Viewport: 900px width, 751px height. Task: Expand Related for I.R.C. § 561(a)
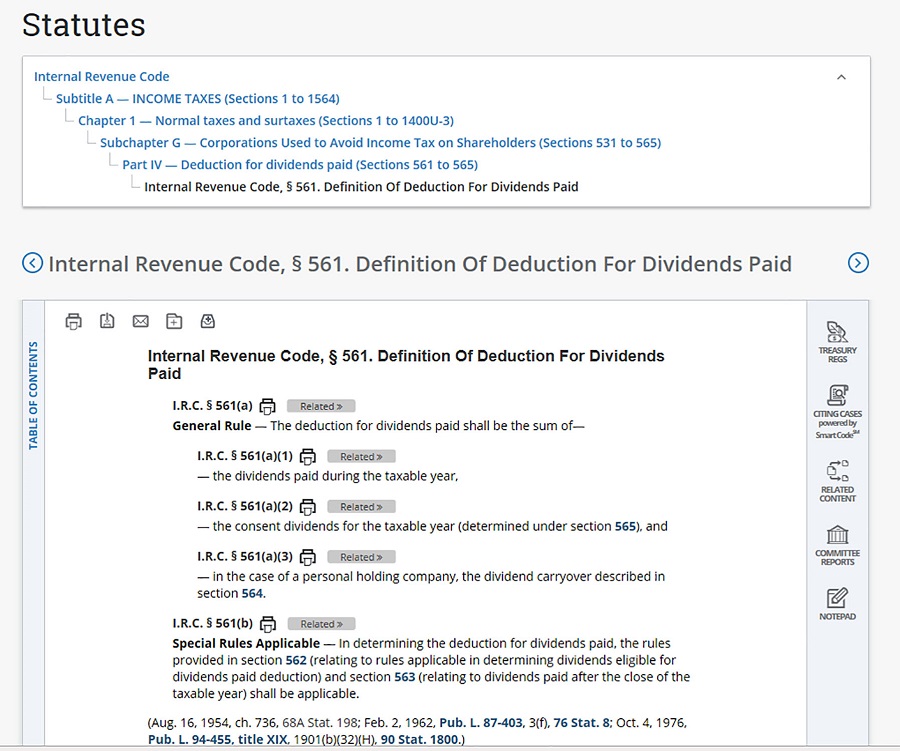click(x=321, y=406)
